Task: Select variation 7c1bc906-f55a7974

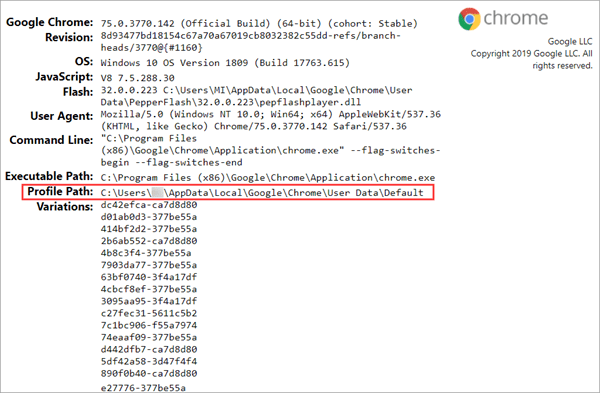Action: (x=149, y=325)
